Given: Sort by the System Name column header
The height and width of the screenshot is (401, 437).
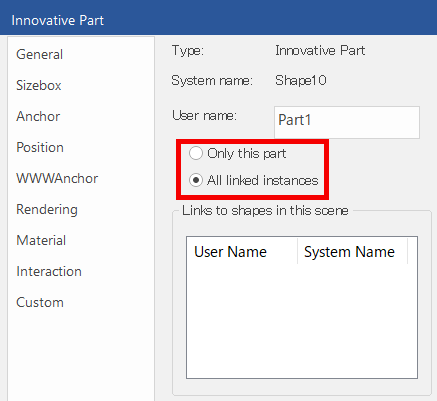Looking at the screenshot, I should pos(352,252).
